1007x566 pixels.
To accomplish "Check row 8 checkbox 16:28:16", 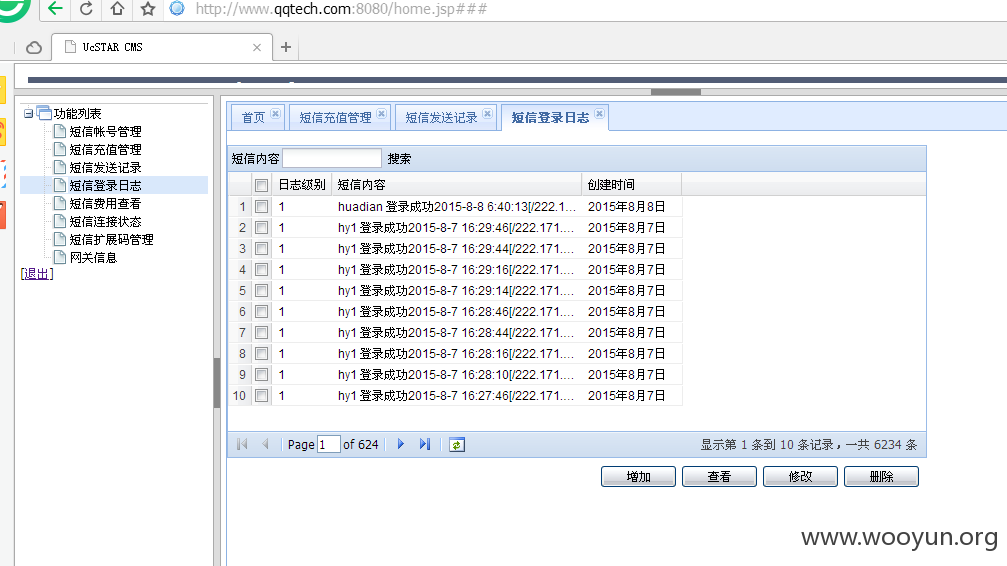I will [x=261, y=353].
